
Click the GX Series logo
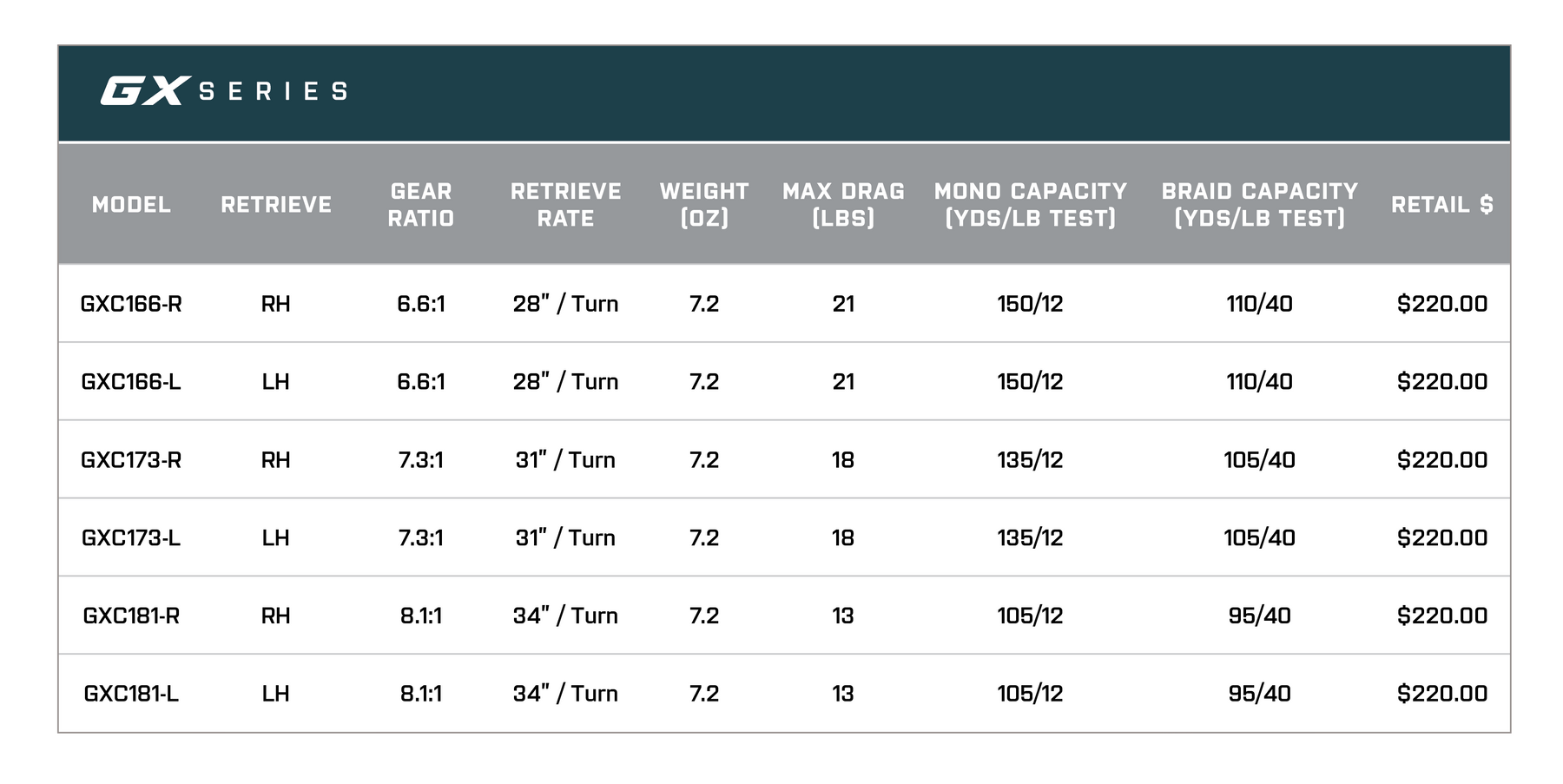coord(224,91)
